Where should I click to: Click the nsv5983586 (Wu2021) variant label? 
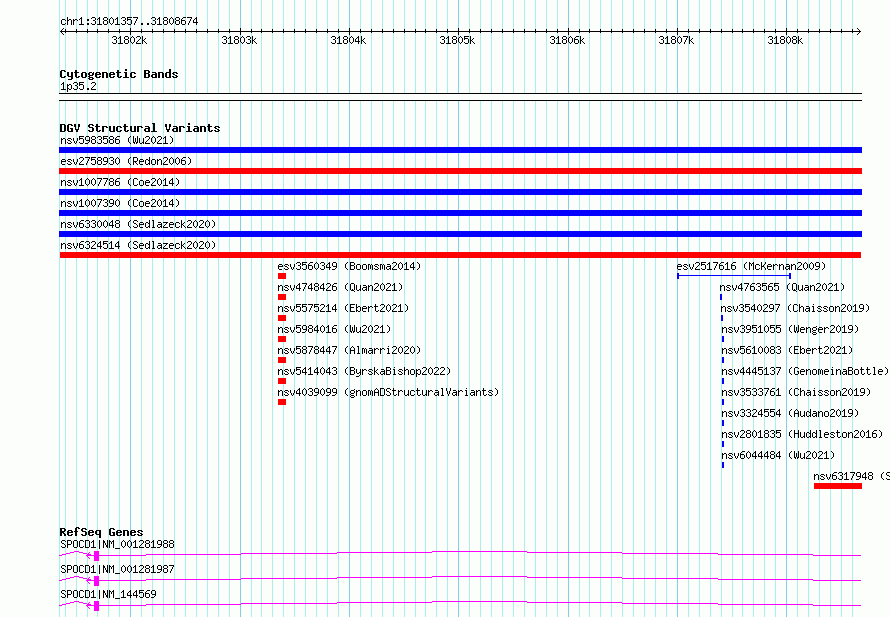tap(117, 140)
